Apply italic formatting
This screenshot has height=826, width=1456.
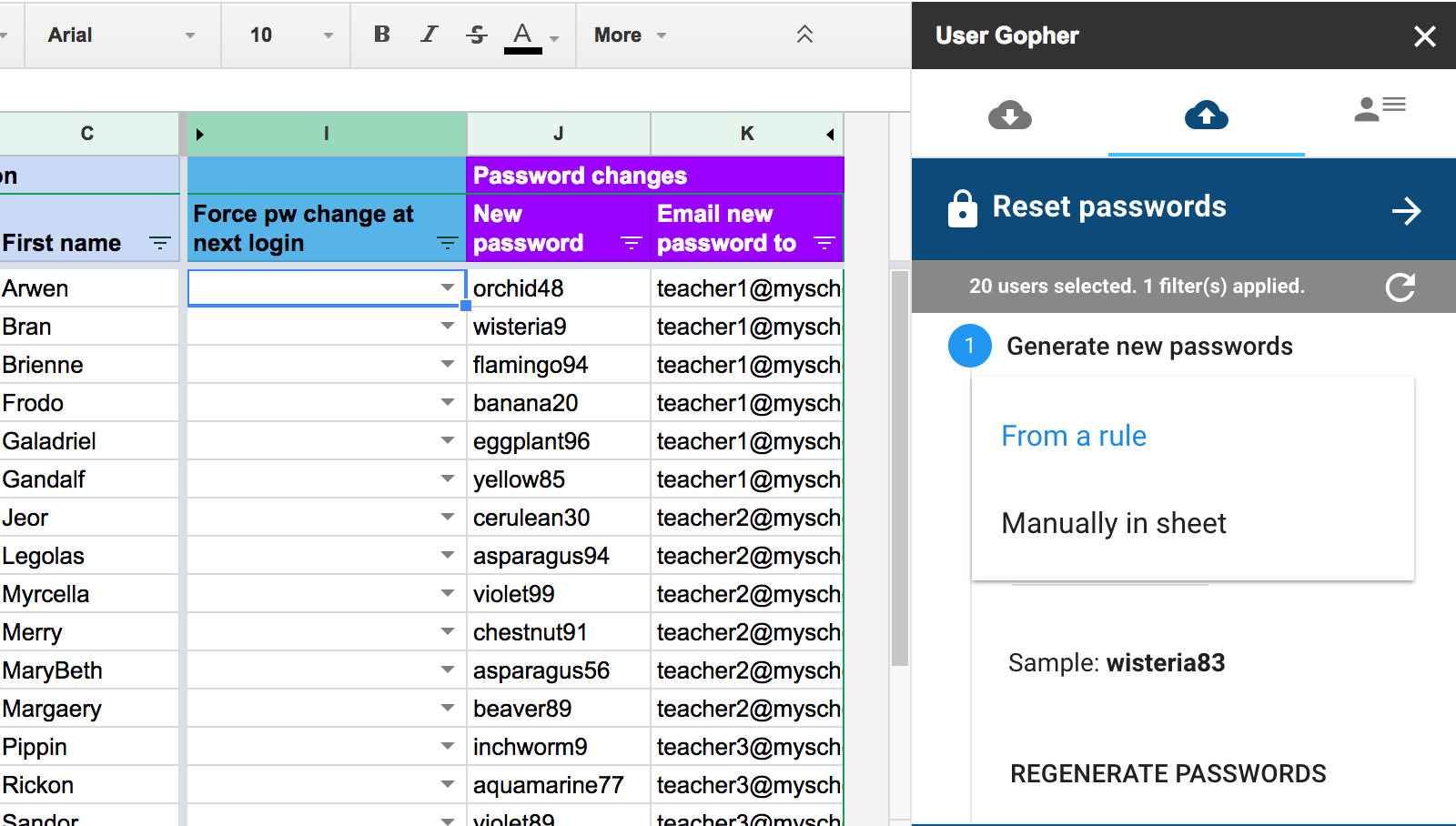click(429, 35)
